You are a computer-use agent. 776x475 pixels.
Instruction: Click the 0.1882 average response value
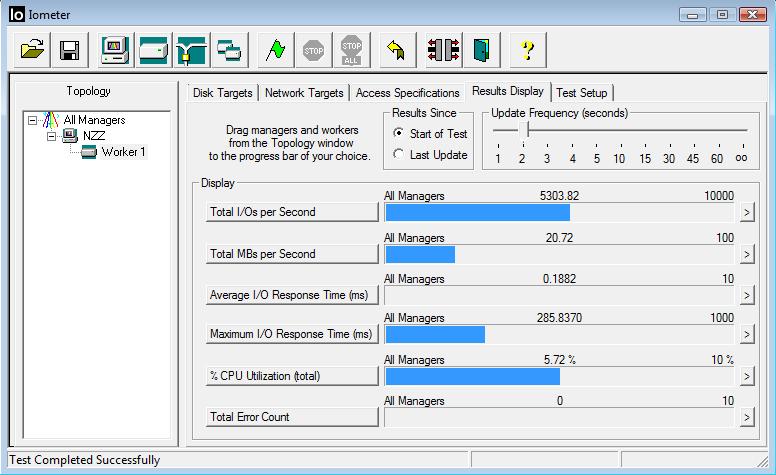(x=559, y=279)
